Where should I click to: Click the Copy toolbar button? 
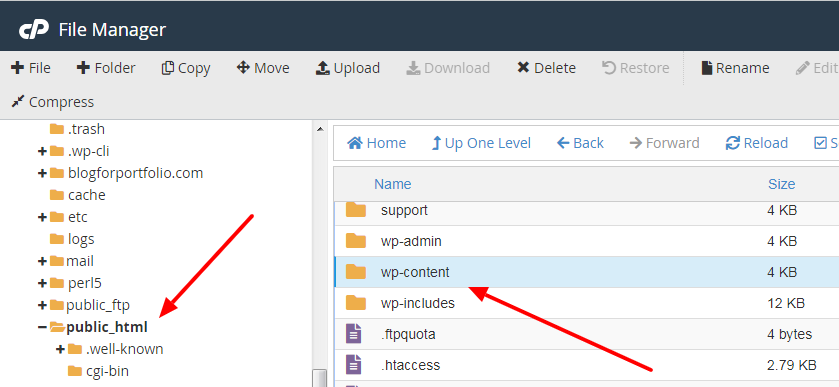tap(186, 68)
